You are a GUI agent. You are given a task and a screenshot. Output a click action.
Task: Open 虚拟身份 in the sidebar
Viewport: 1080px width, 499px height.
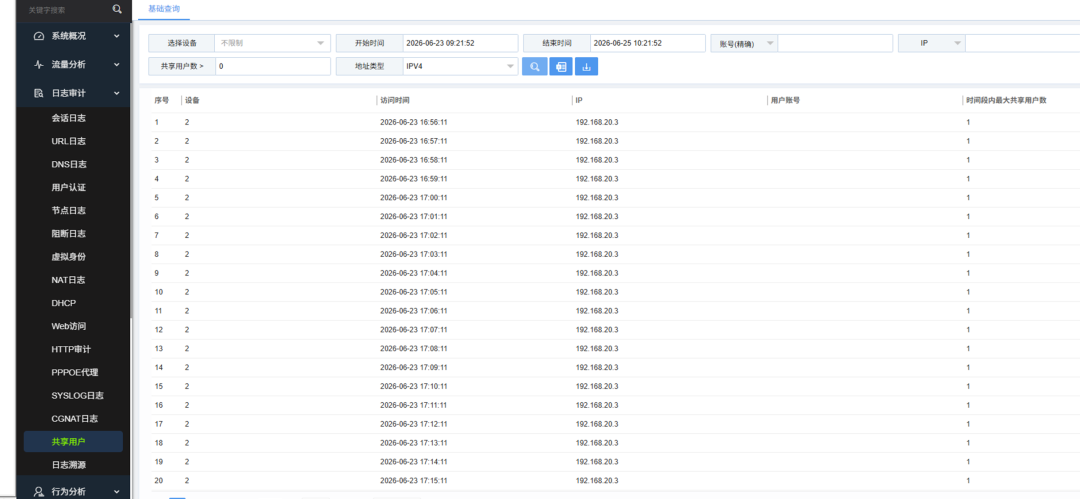68,256
